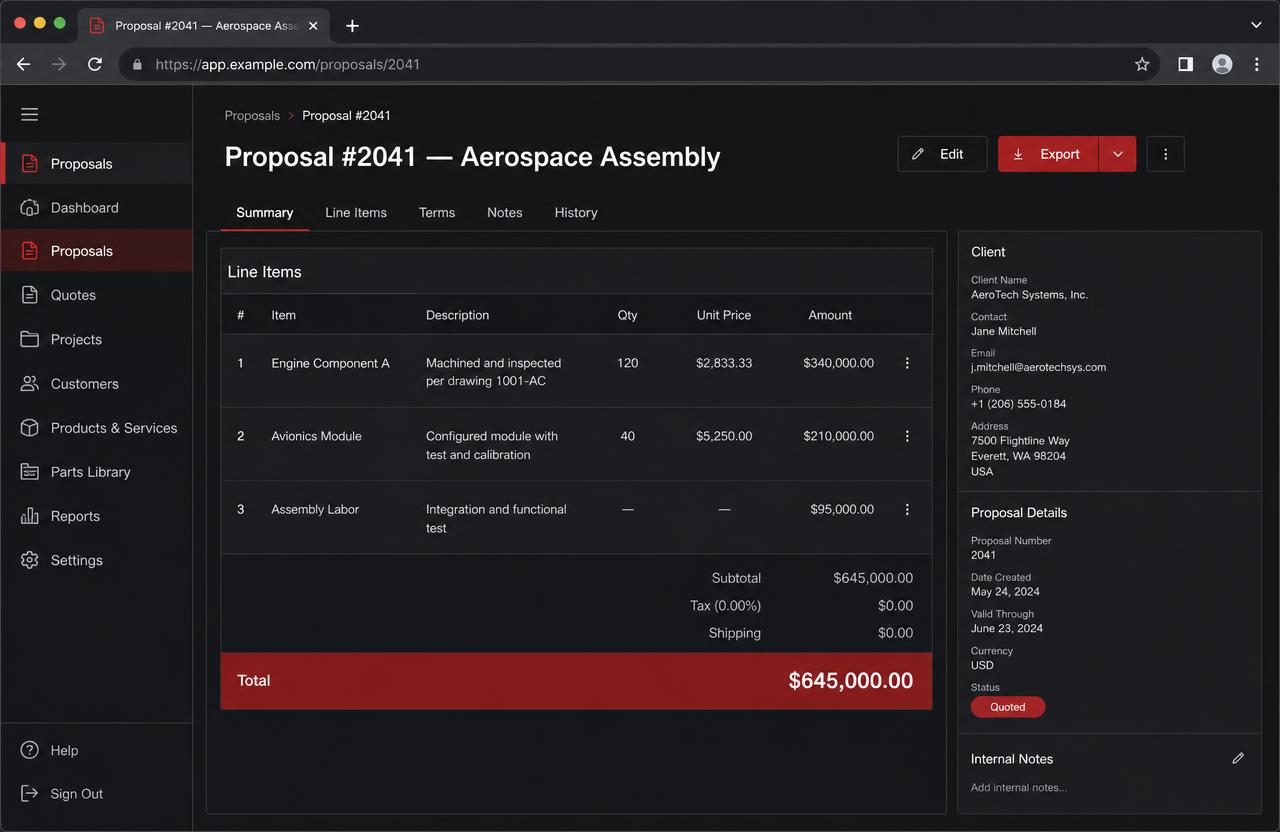
Task: Toggle the browser side panel icon
Action: click(1185, 64)
